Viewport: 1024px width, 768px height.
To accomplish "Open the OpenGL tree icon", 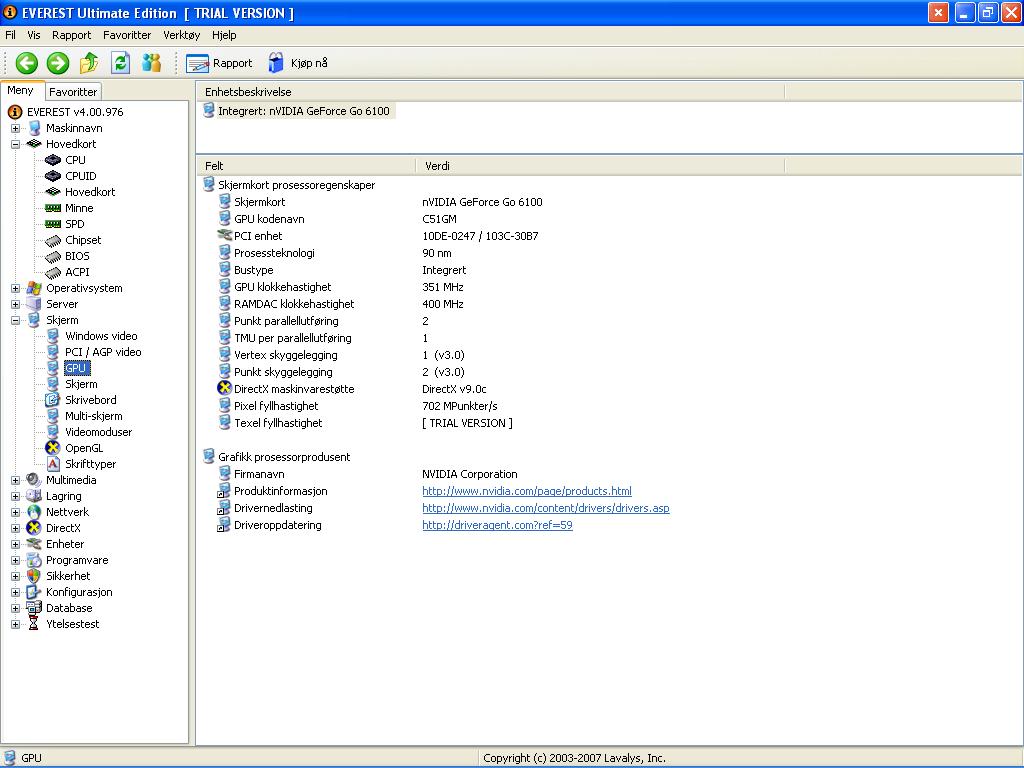I will pos(53,448).
